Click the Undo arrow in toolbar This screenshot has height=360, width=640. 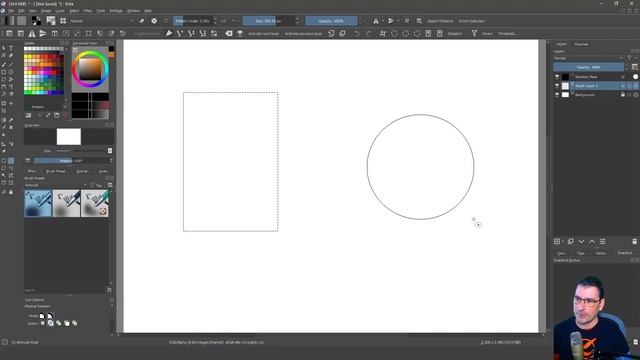(357, 33)
